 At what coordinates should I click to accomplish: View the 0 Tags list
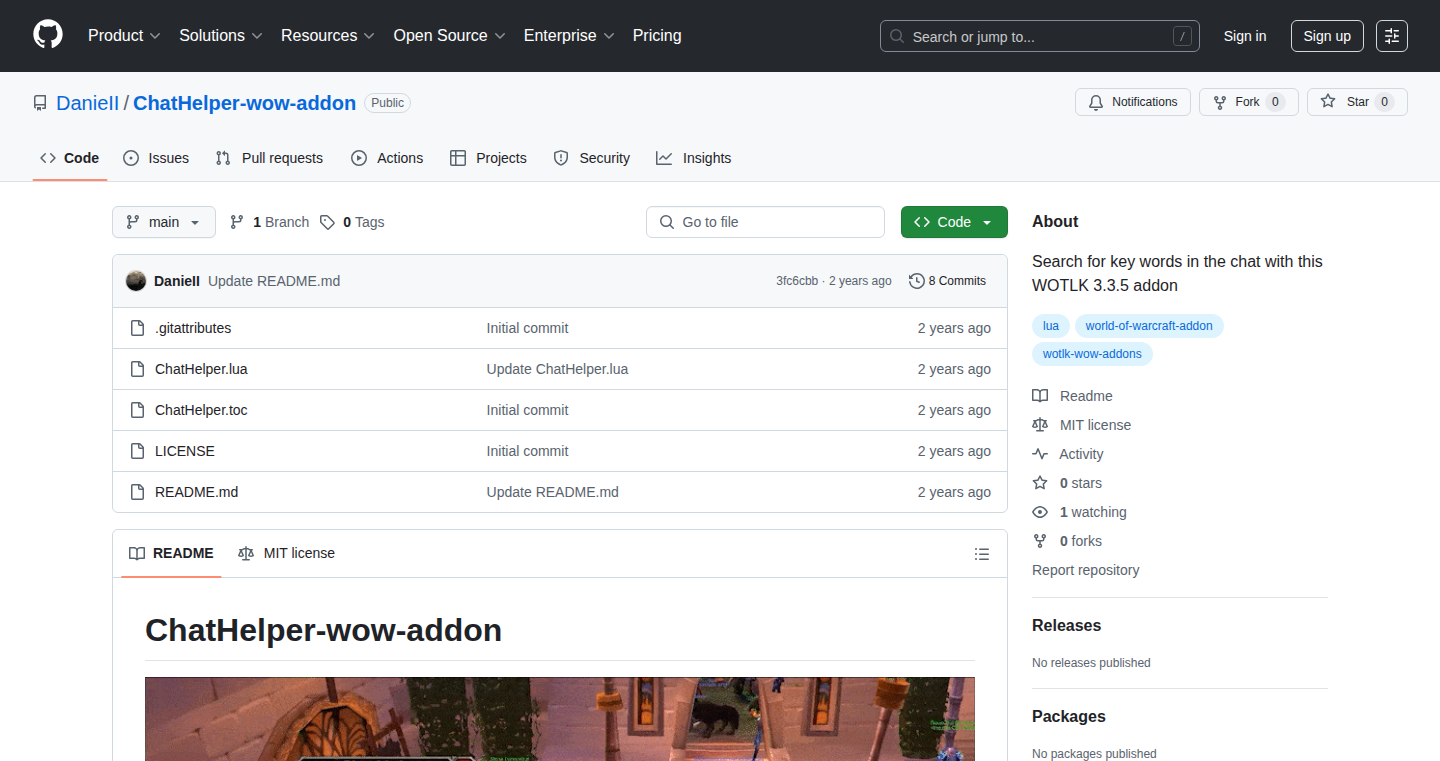tap(352, 222)
